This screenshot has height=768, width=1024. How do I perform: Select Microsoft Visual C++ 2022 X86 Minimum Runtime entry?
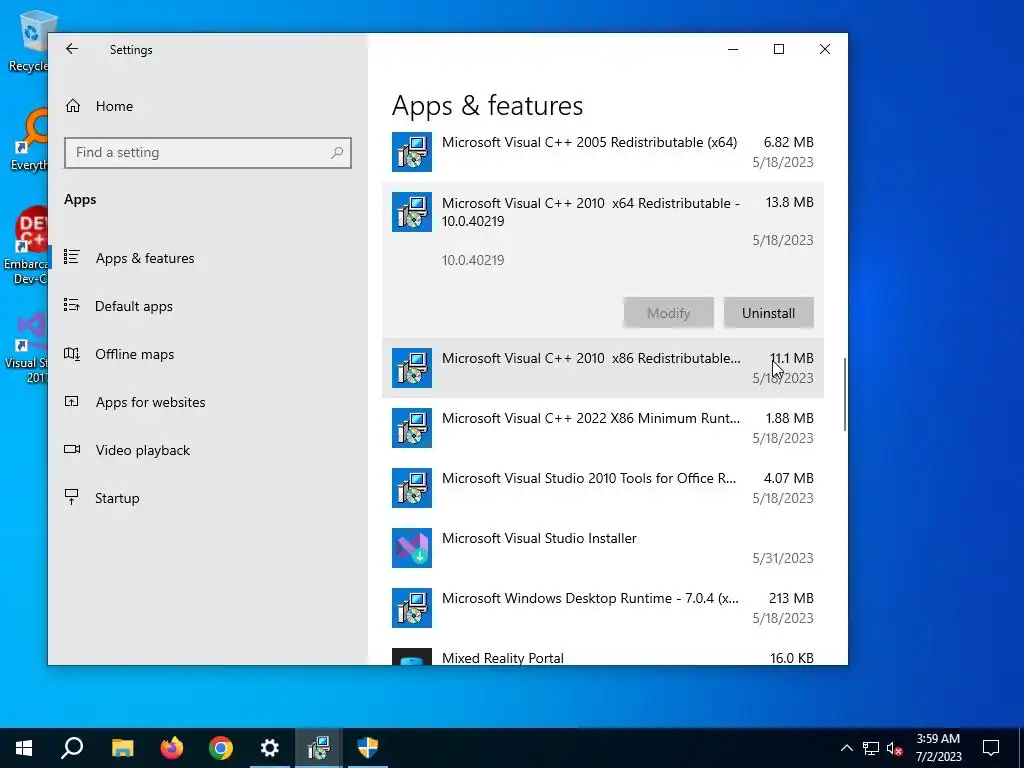pos(602,428)
